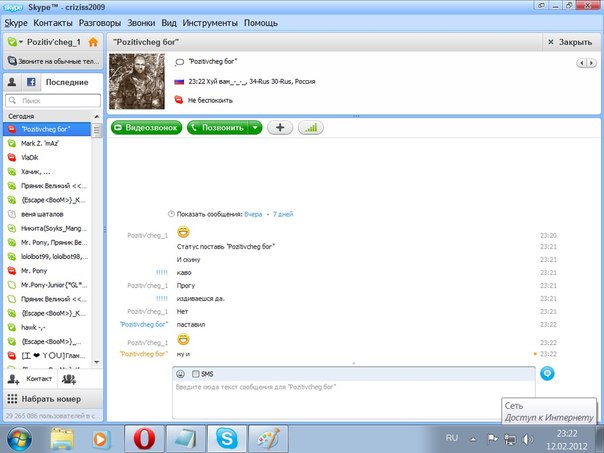Open the Contacts tab with person icon
The height and width of the screenshot is (453, 604).
[12, 82]
